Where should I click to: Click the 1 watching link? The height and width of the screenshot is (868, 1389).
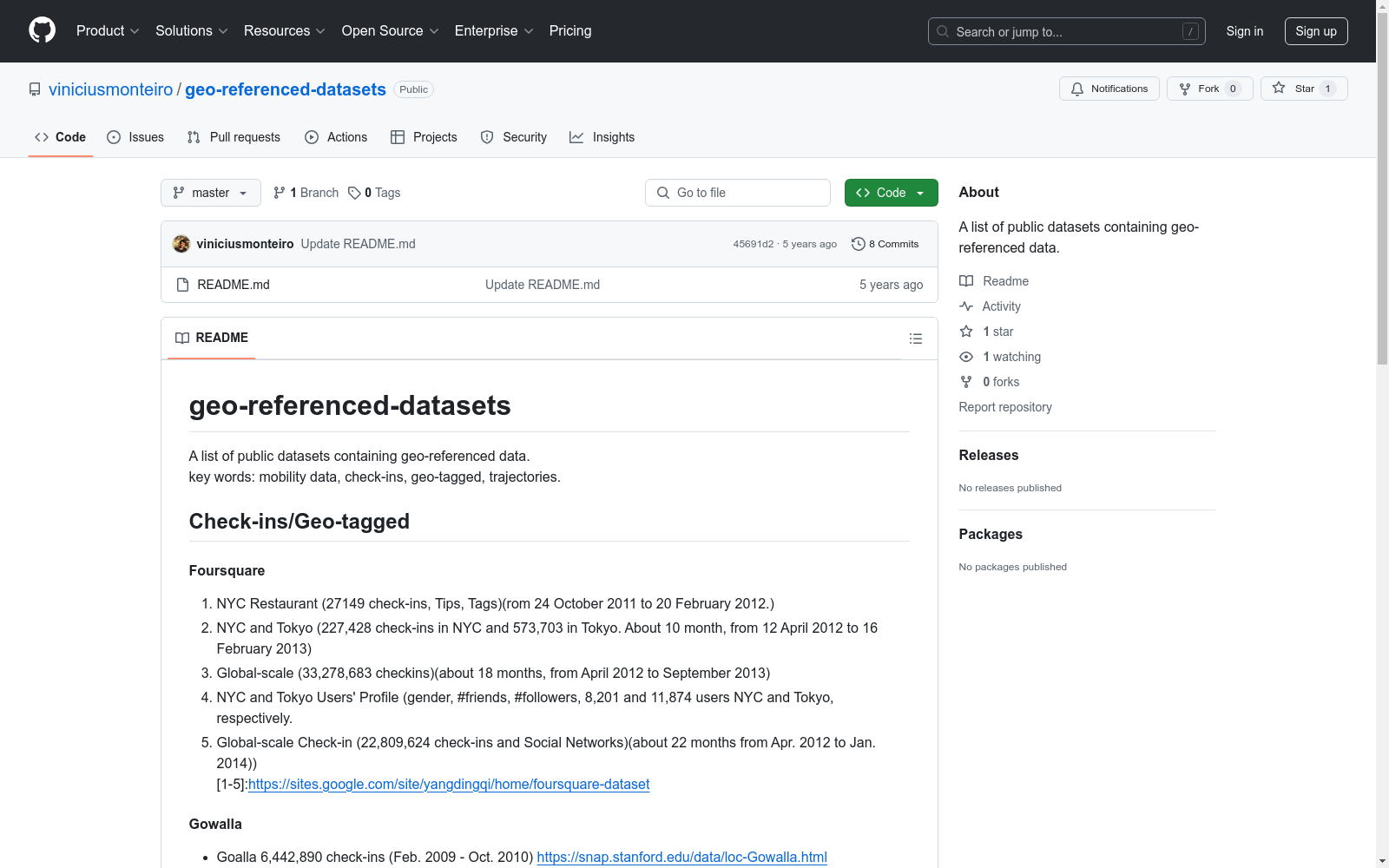pyautogui.click(x=1012, y=357)
